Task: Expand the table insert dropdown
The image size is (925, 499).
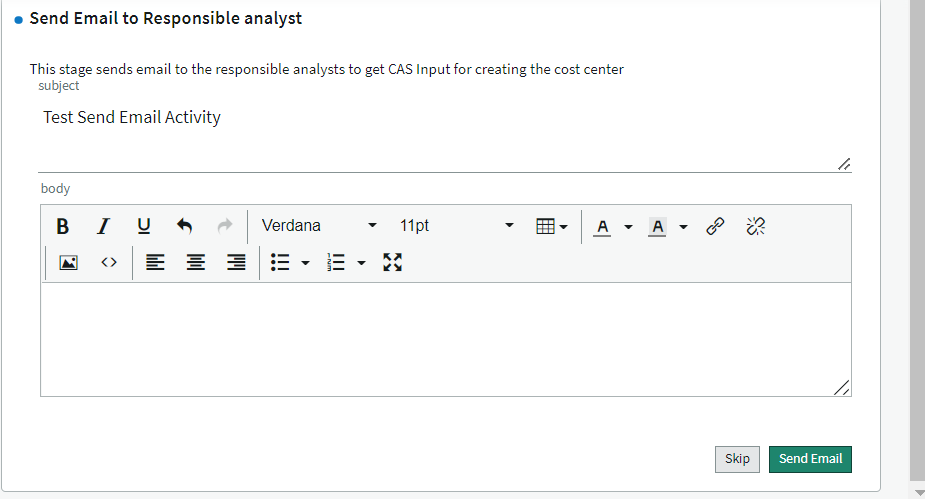Action: point(552,226)
